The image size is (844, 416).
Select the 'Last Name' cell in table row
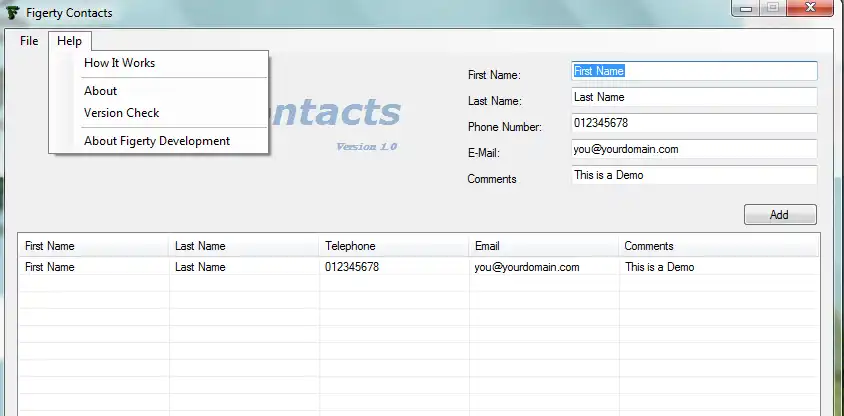(x=244, y=267)
